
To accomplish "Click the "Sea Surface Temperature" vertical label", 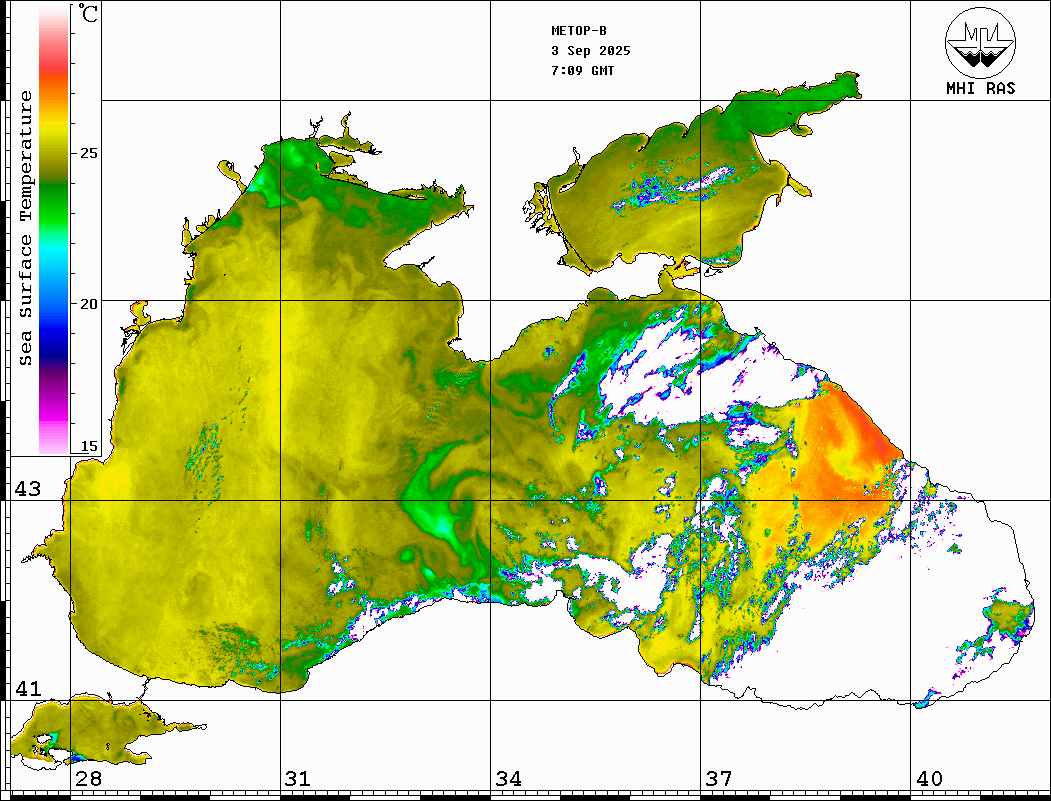I will 25,229.
